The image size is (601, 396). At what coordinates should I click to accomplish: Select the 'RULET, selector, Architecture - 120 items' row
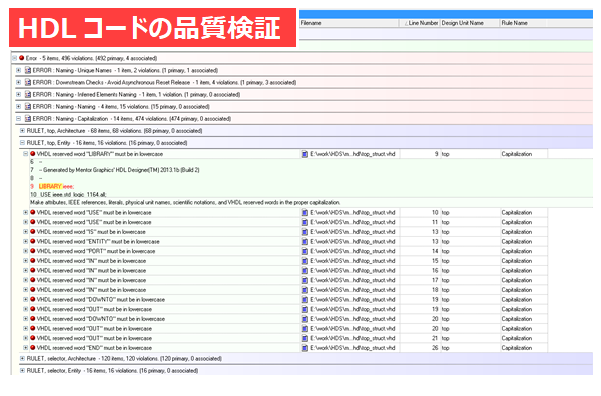(x=306, y=358)
